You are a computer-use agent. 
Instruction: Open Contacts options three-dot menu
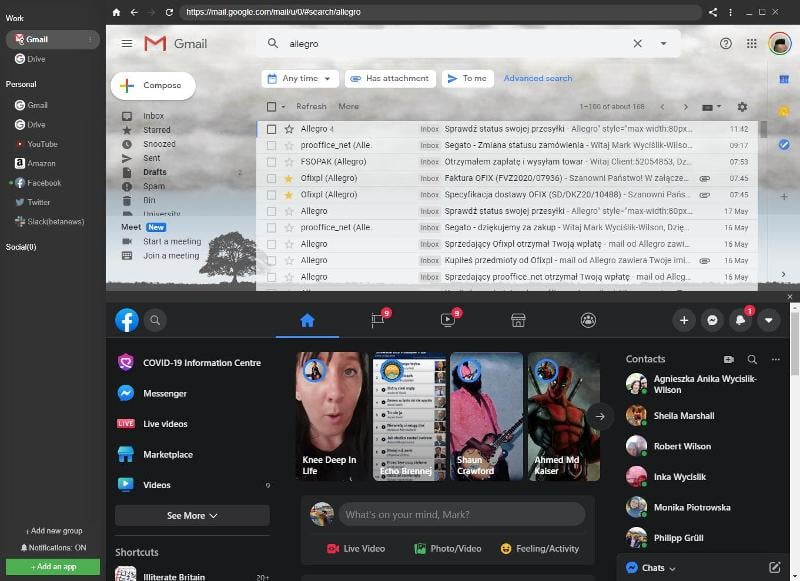(776, 360)
